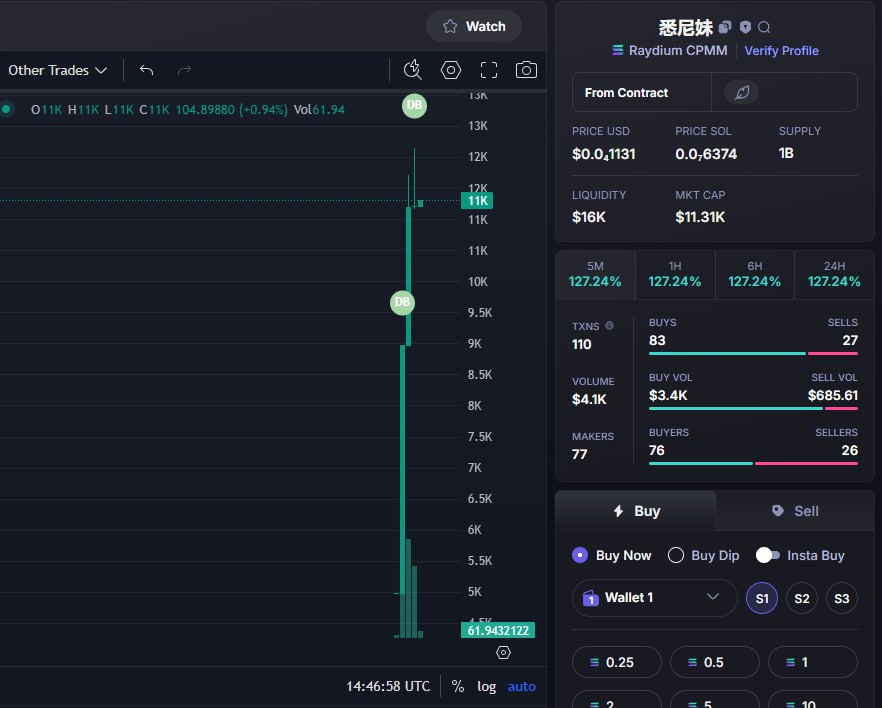Switch to the Buy tab
The height and width of the screenshot is (708, 882).
pyautogui.click(x=636, y=511)
